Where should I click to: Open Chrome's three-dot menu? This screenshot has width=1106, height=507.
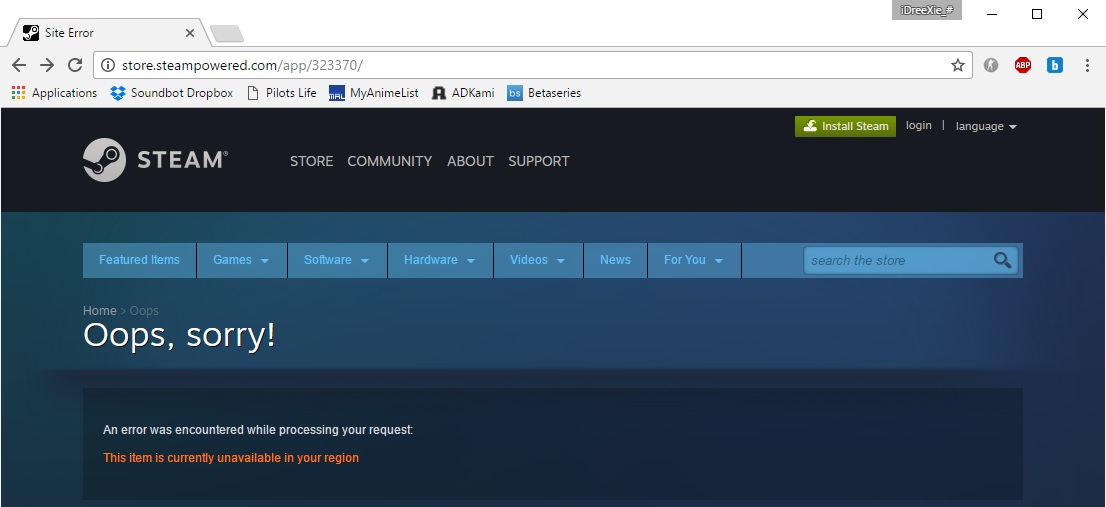1087,66
